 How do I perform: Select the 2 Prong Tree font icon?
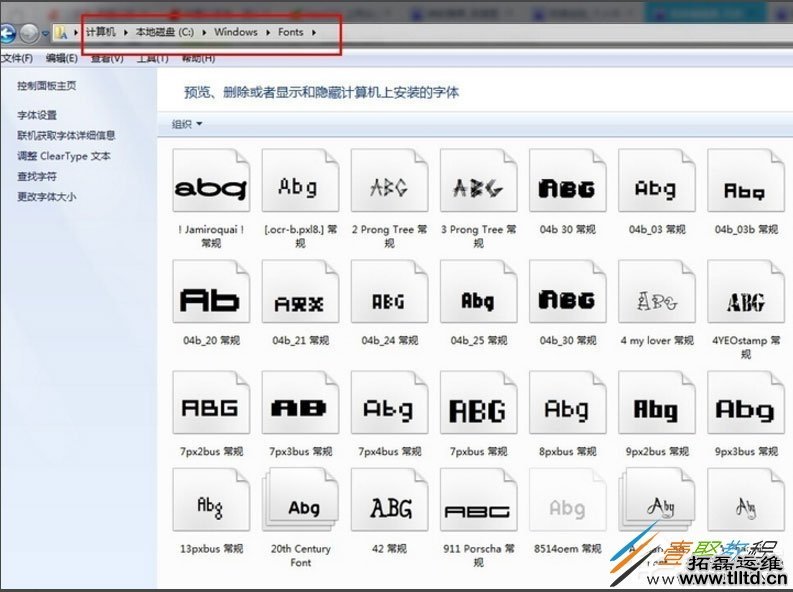point(389,180)
